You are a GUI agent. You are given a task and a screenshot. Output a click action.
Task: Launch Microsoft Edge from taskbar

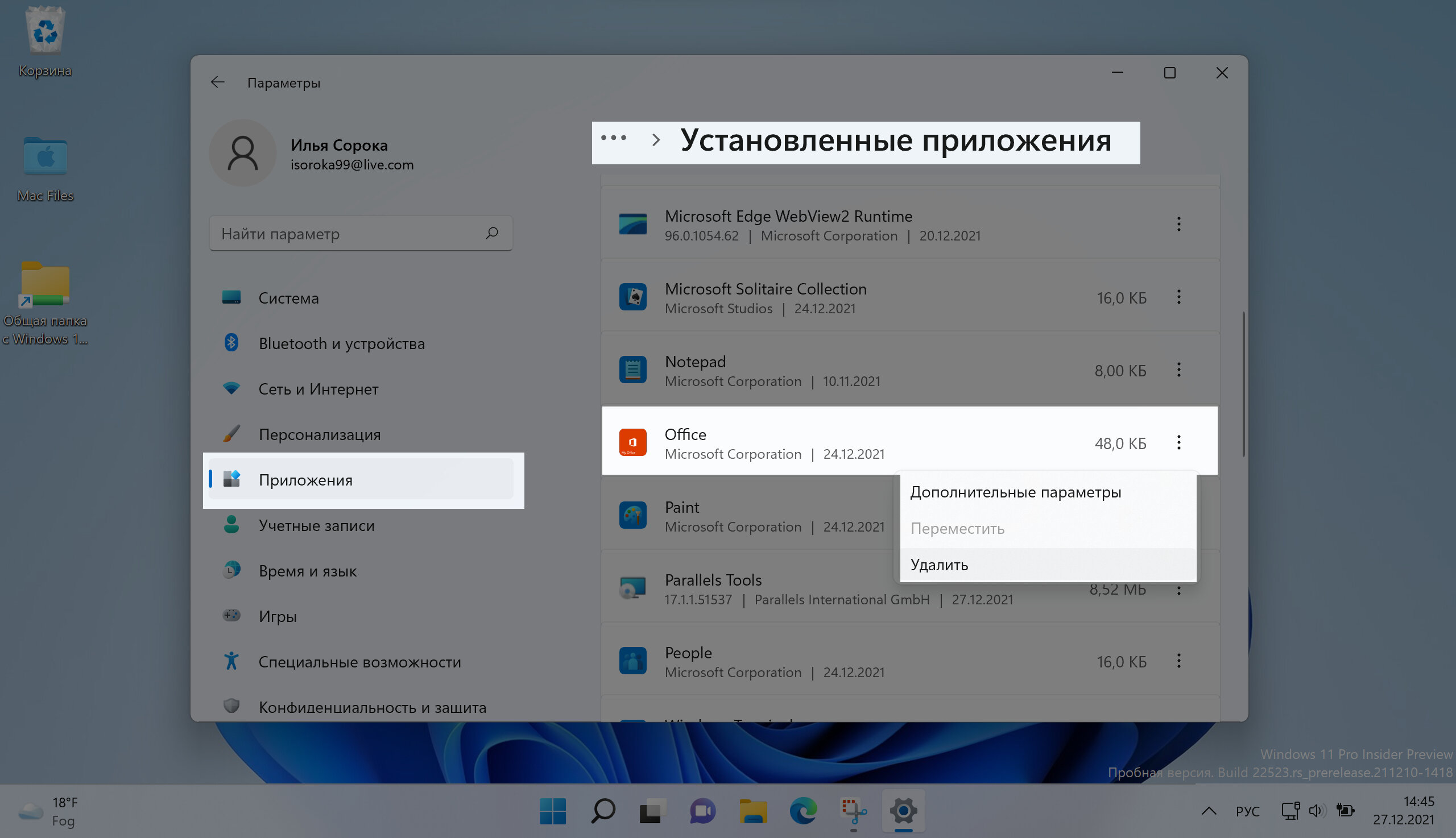click(x=803, y=811)
